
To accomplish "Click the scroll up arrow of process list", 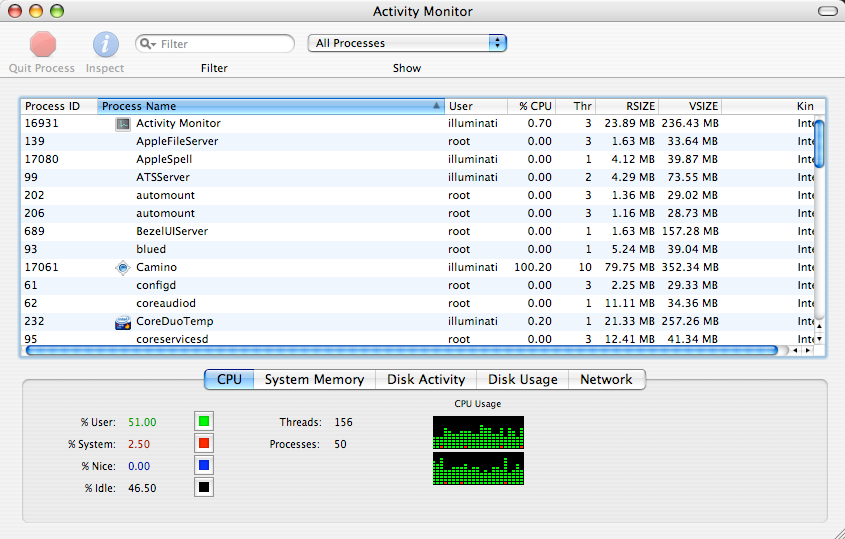I will 819,326.
